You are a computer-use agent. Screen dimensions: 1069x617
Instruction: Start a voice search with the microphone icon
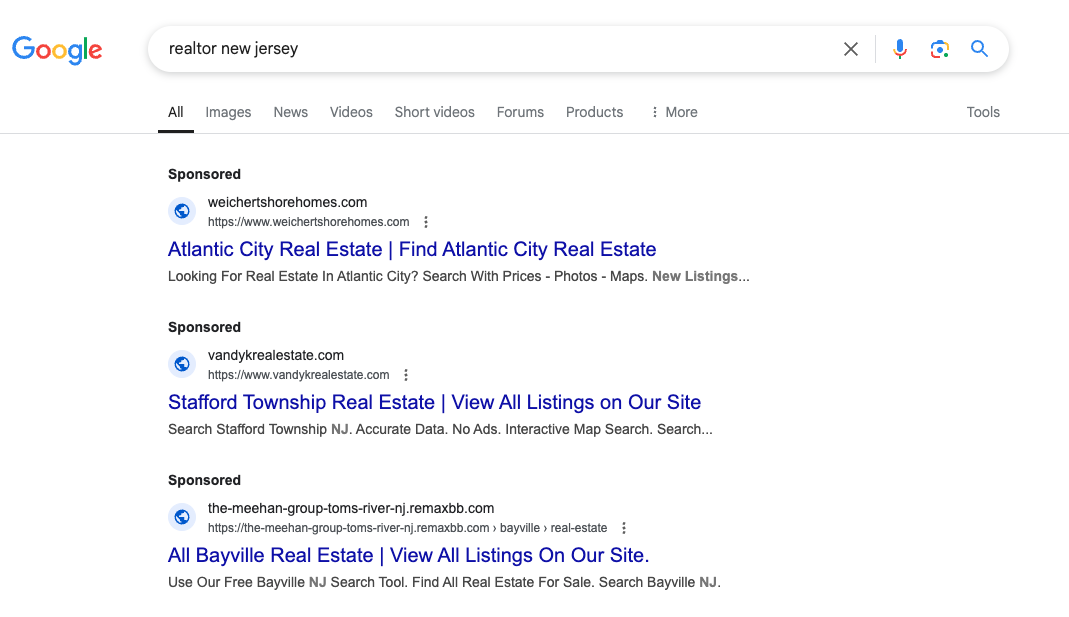click(x=899, y=48)
